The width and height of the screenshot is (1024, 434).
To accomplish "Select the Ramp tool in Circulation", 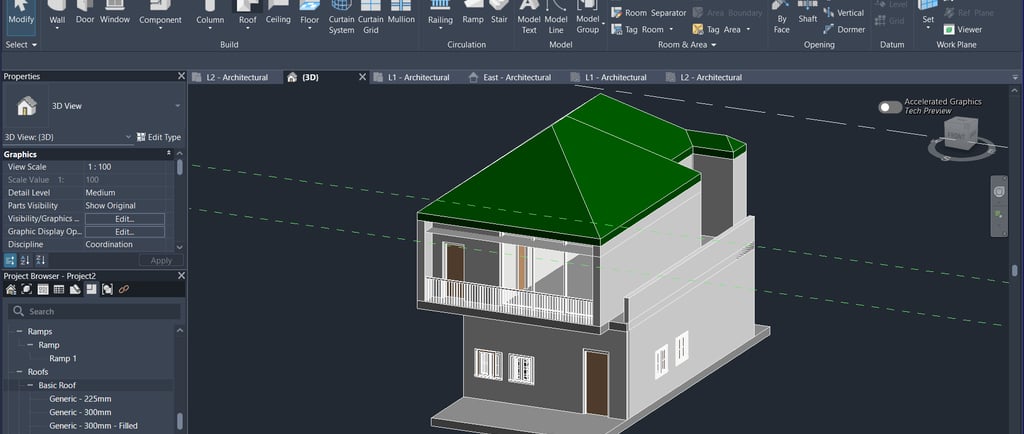I will (x=473, y=14).
